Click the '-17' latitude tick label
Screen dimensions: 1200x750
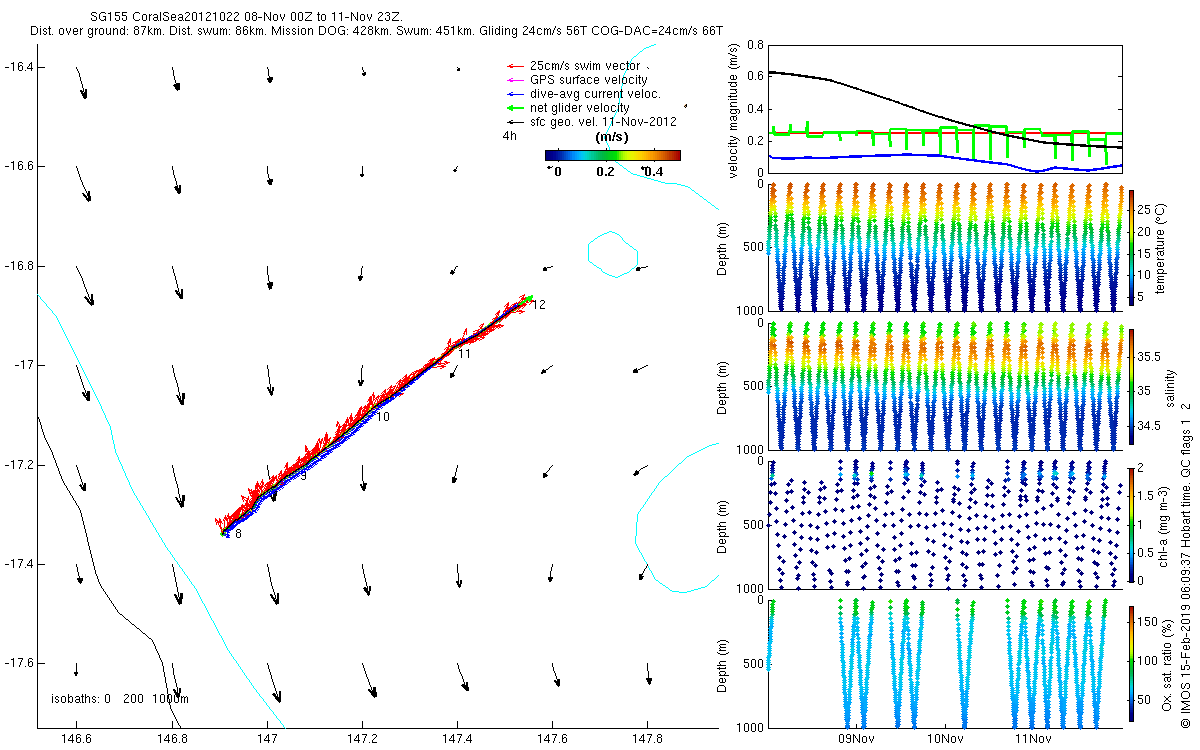tap(24, 366)
